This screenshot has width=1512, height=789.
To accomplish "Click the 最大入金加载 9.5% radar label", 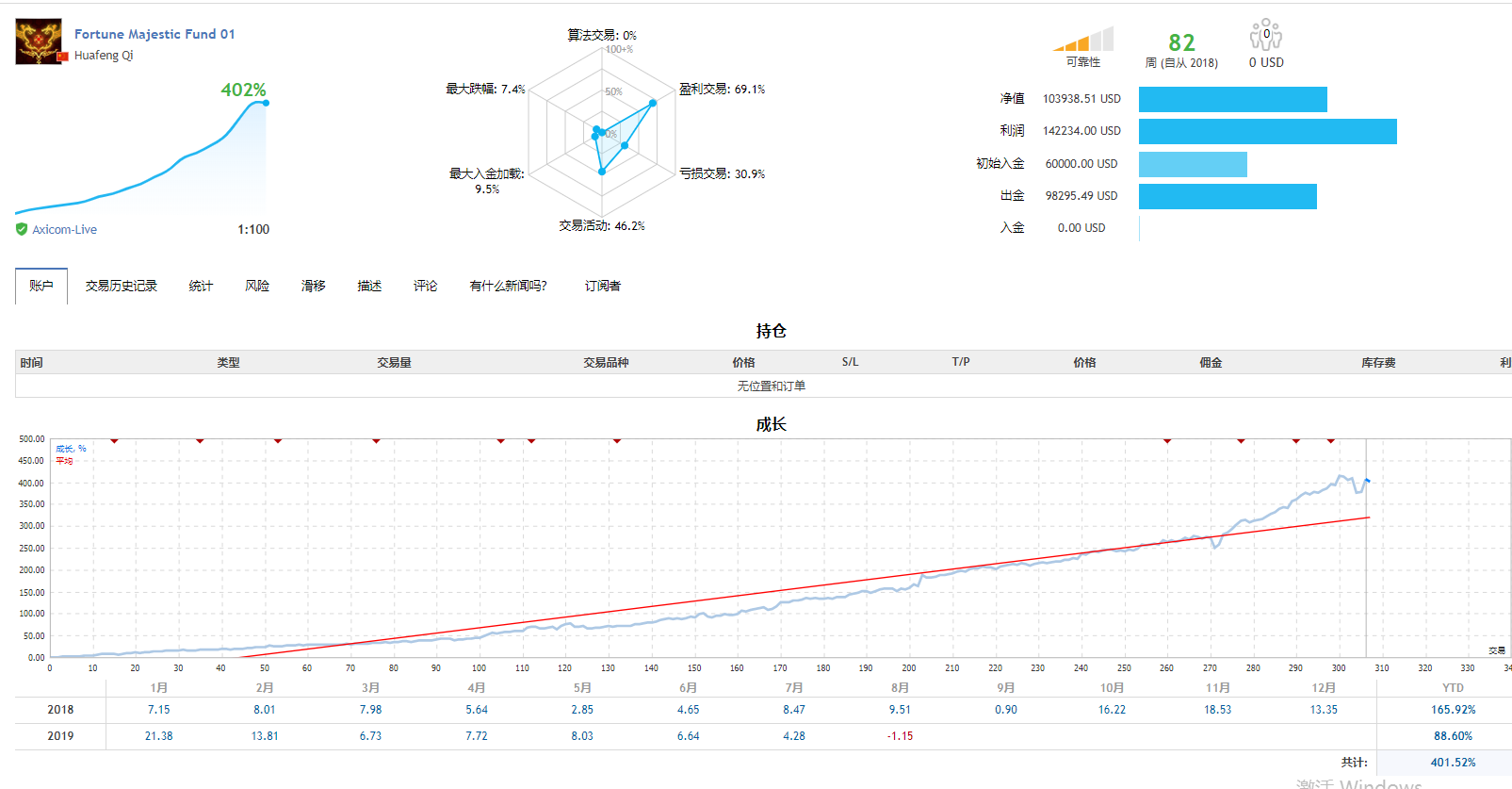I will (487, 181).
